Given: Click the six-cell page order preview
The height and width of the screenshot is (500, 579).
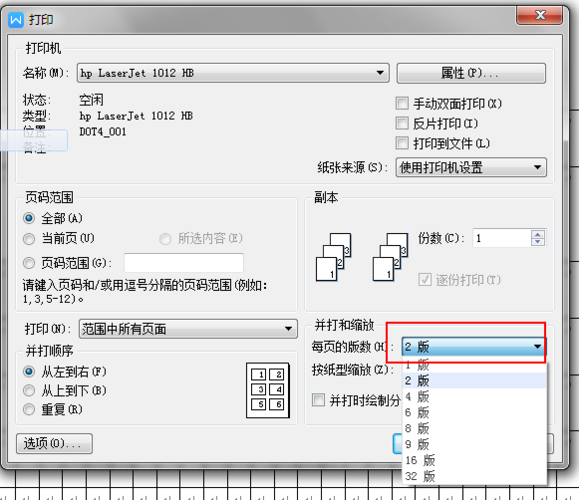Looking at the screenshot, I should 268,390.
